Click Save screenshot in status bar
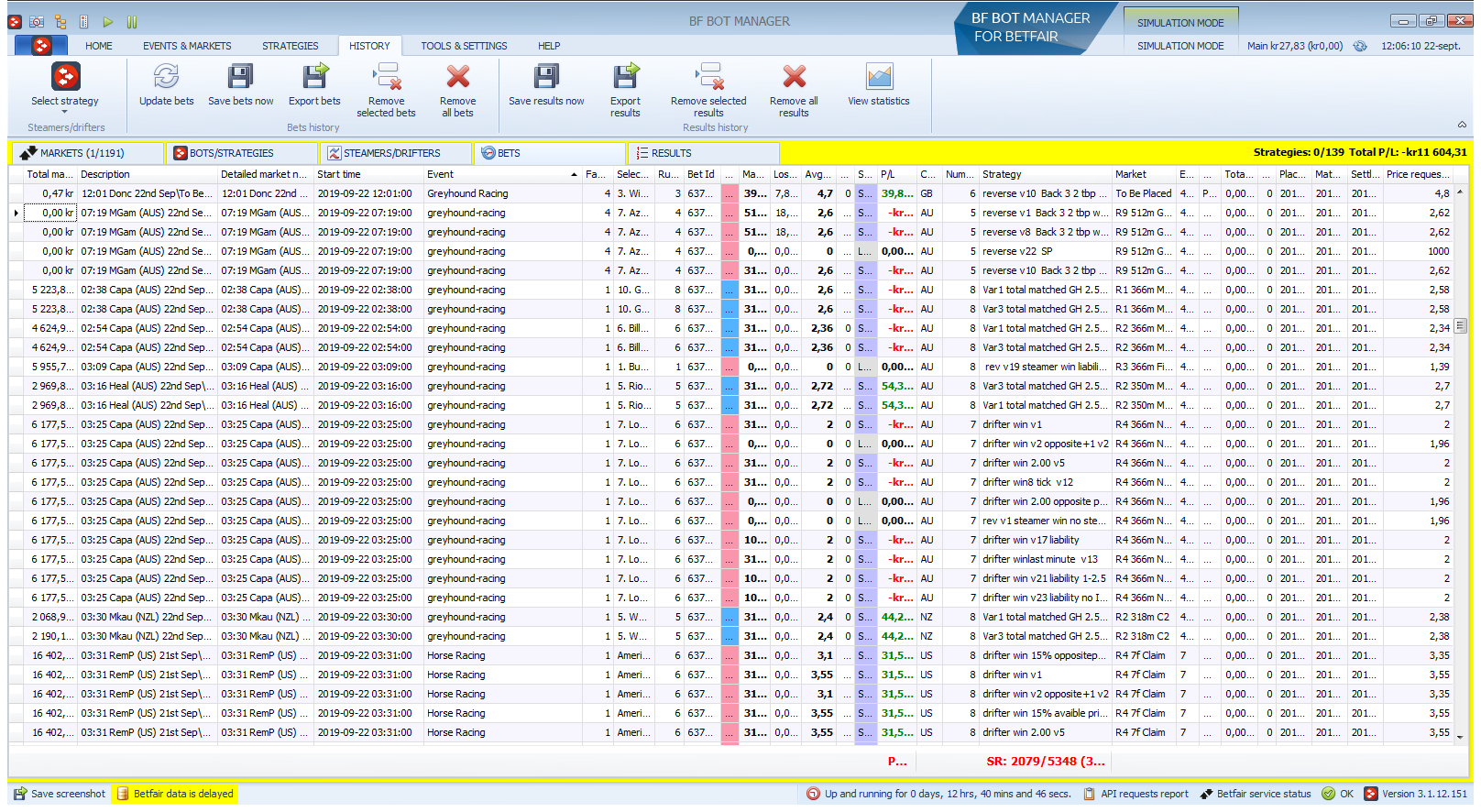The image size is (1481, 812). click(x=60, y=794)
